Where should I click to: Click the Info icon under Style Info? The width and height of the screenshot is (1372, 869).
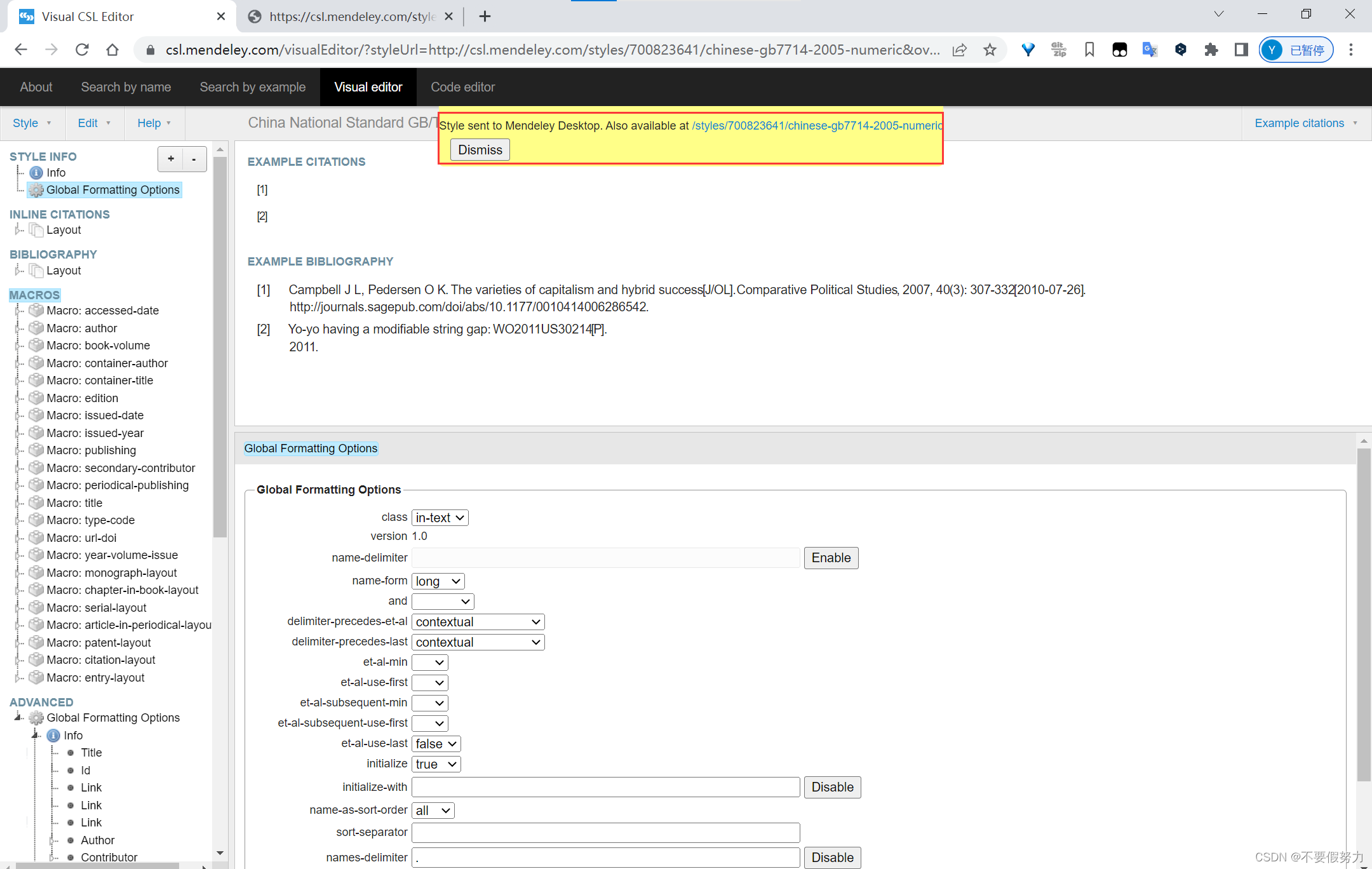pyautogui.click(x=36, y=173)
